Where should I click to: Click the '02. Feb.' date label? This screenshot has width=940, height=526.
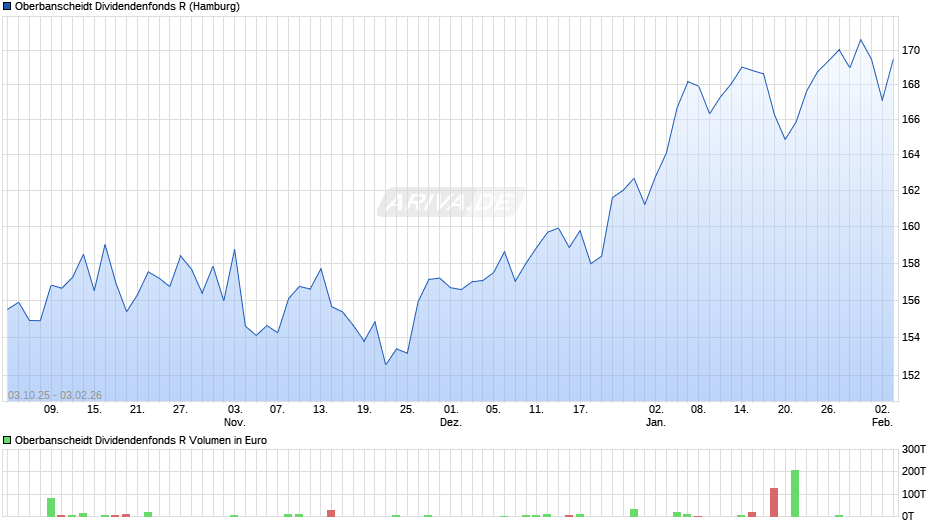pyautogui.click(x=882, y=416)
